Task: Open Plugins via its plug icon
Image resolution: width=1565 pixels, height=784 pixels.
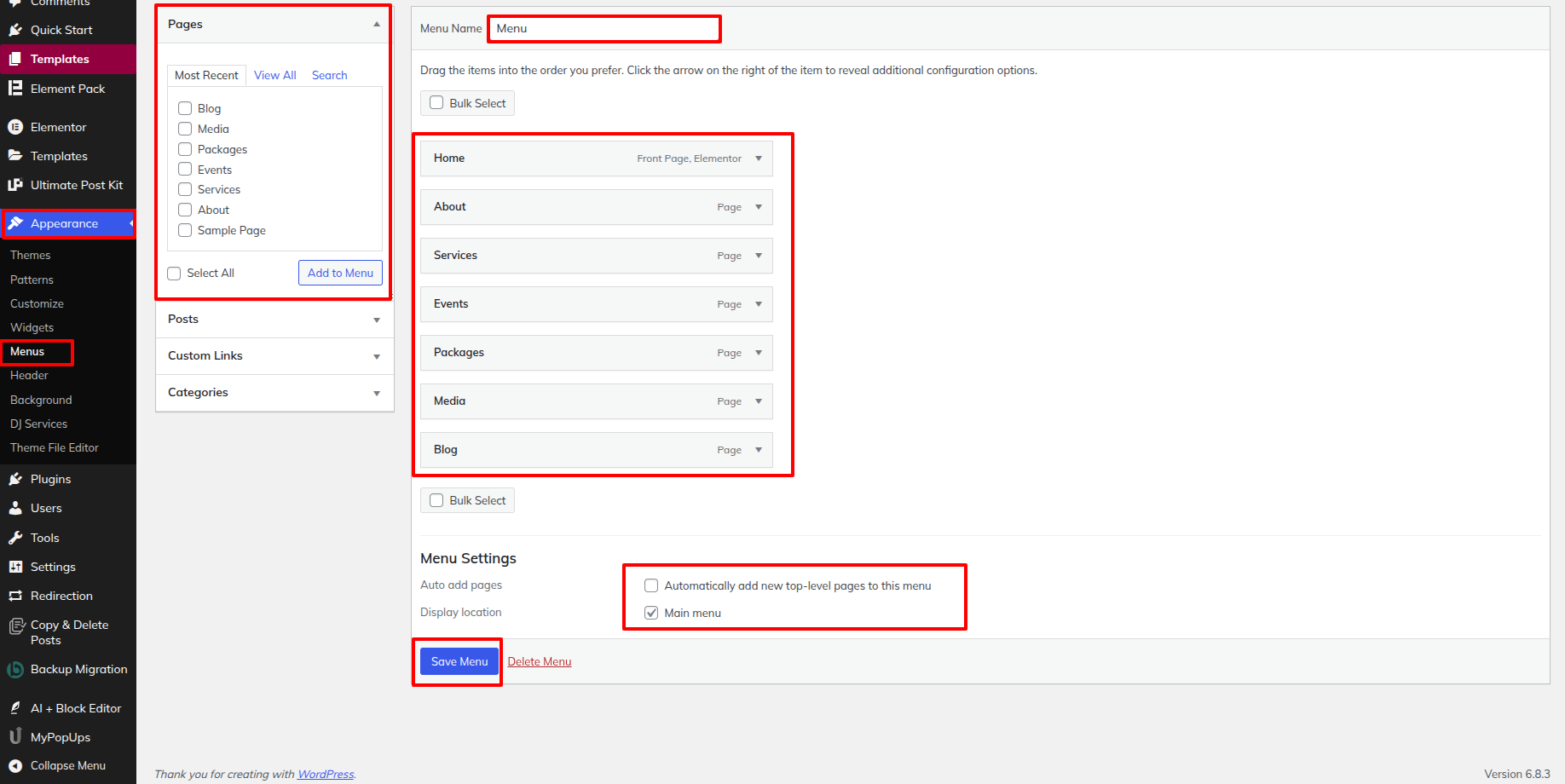Action: pos(15,479)
